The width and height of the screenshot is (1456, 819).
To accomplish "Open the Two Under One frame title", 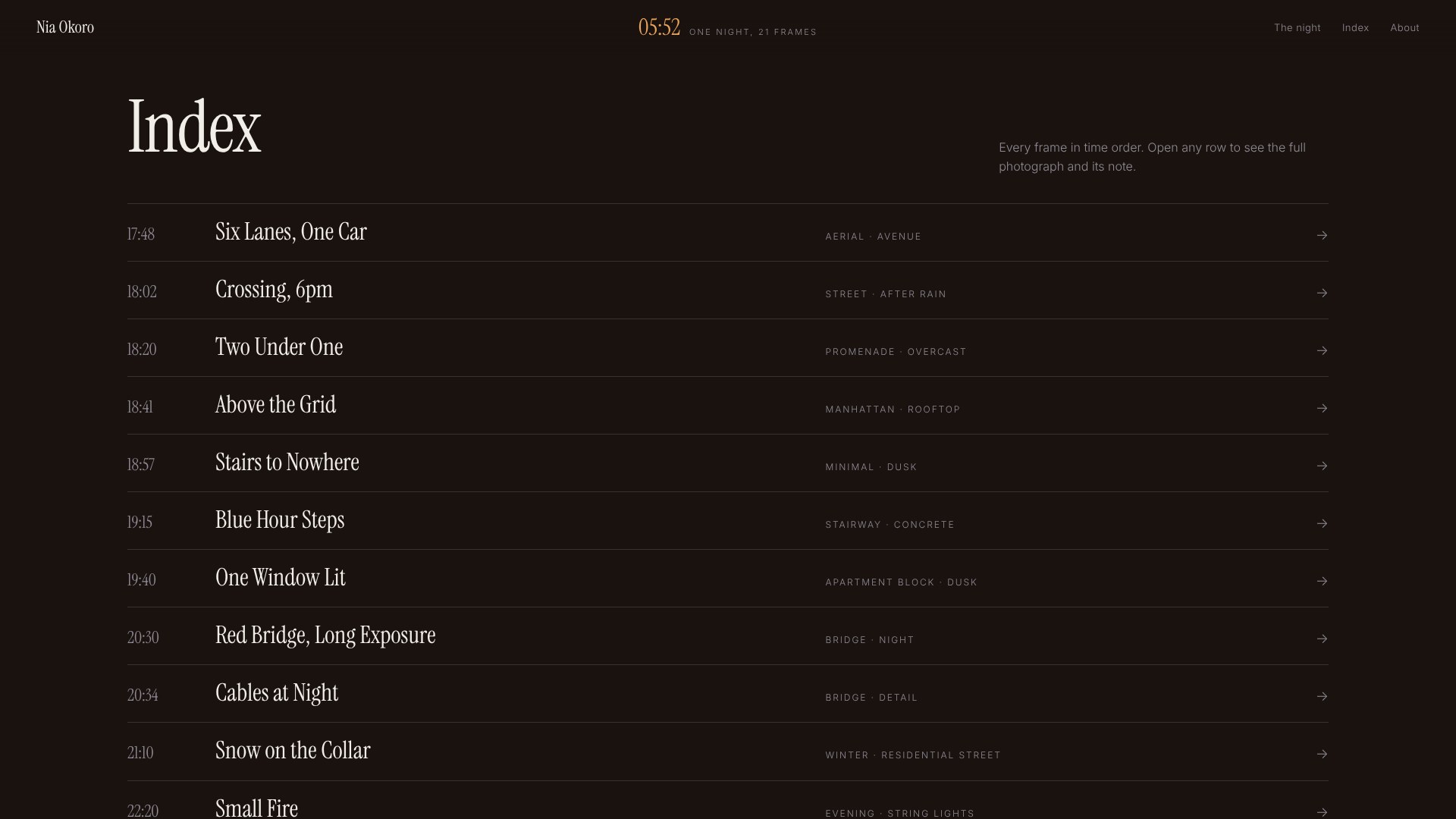I will point(279,347).
